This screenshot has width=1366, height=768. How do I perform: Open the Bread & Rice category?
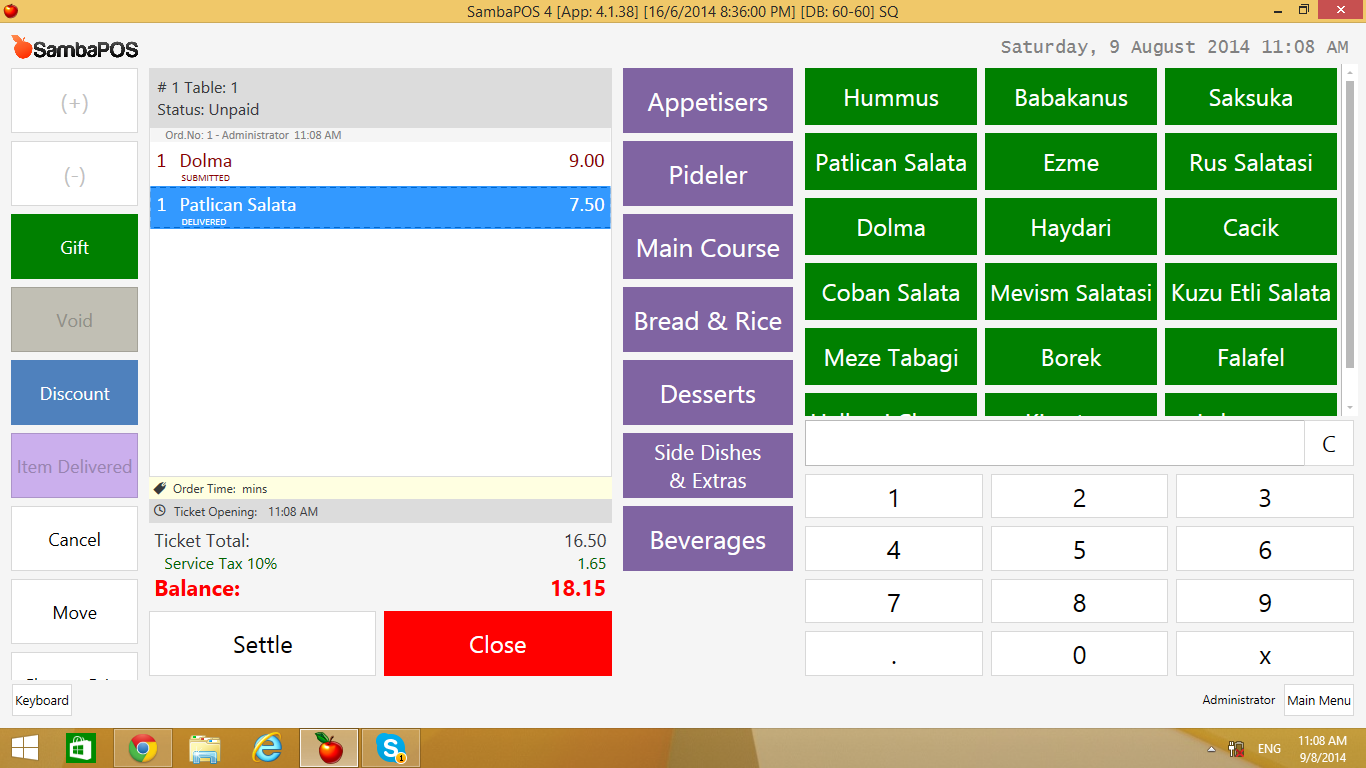[x=708, y=320]
